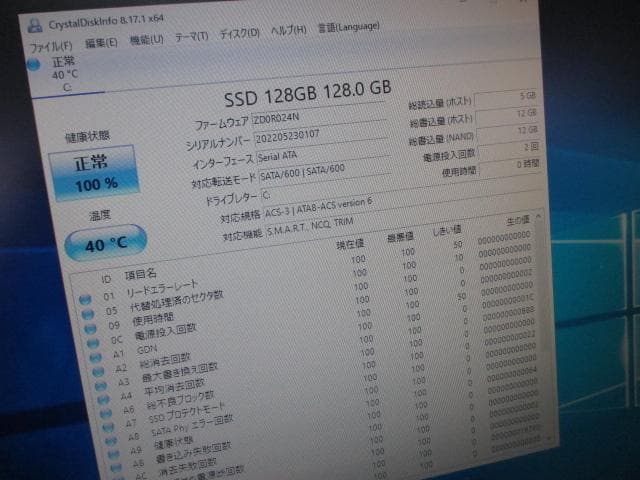Click the 生の値 column header
Viewport: 640px width, 480px height.
tap(518, 221)
